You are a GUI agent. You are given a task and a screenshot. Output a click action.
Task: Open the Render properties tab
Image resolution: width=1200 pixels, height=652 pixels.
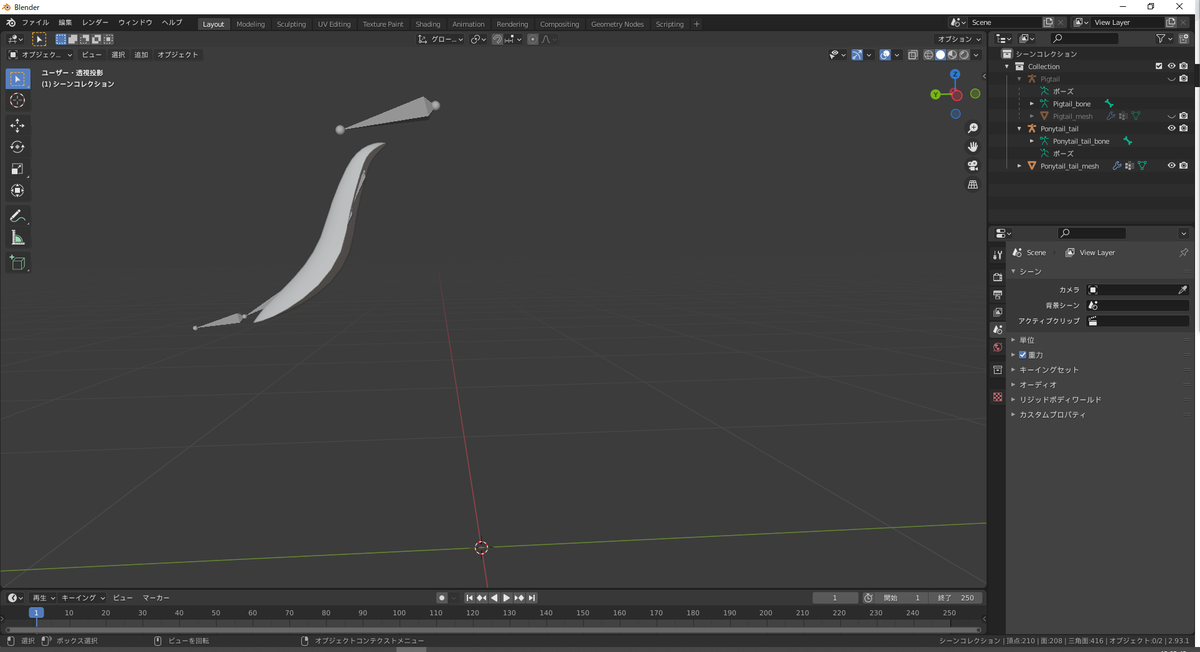997,277
